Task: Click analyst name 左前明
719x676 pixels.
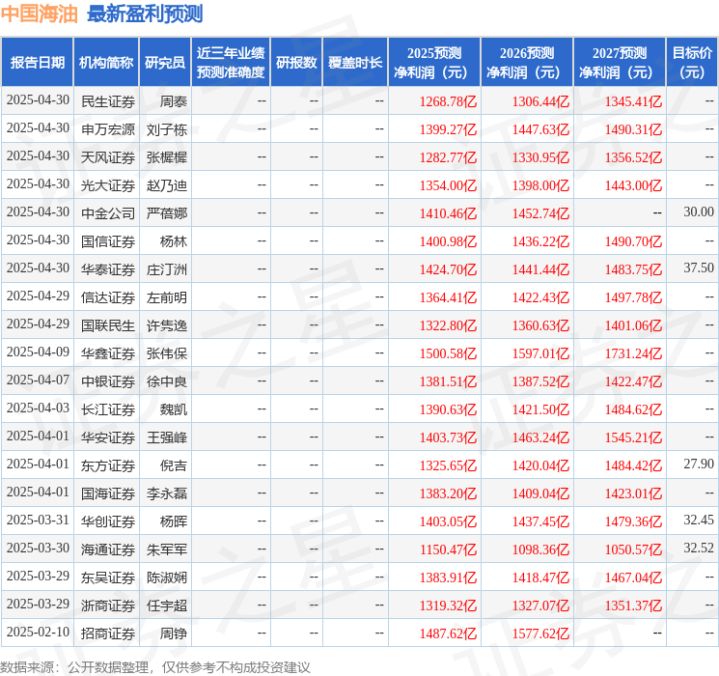Action: [x=167, y=297]
